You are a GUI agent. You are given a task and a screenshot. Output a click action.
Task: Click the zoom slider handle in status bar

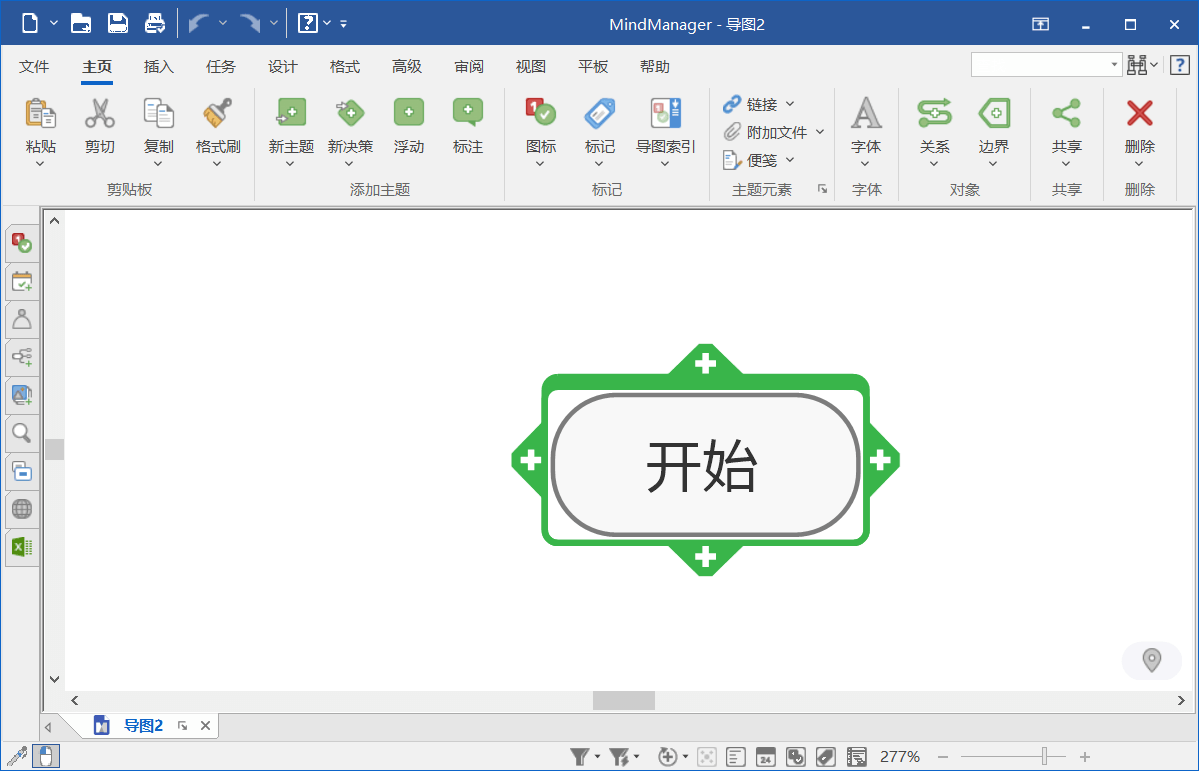1045,756
